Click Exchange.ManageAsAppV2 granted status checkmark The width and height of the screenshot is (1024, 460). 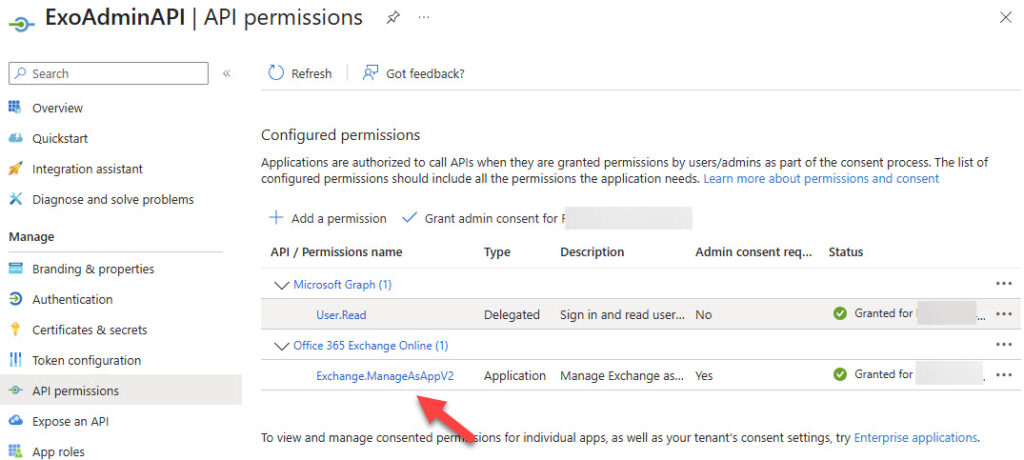point(840,374)
